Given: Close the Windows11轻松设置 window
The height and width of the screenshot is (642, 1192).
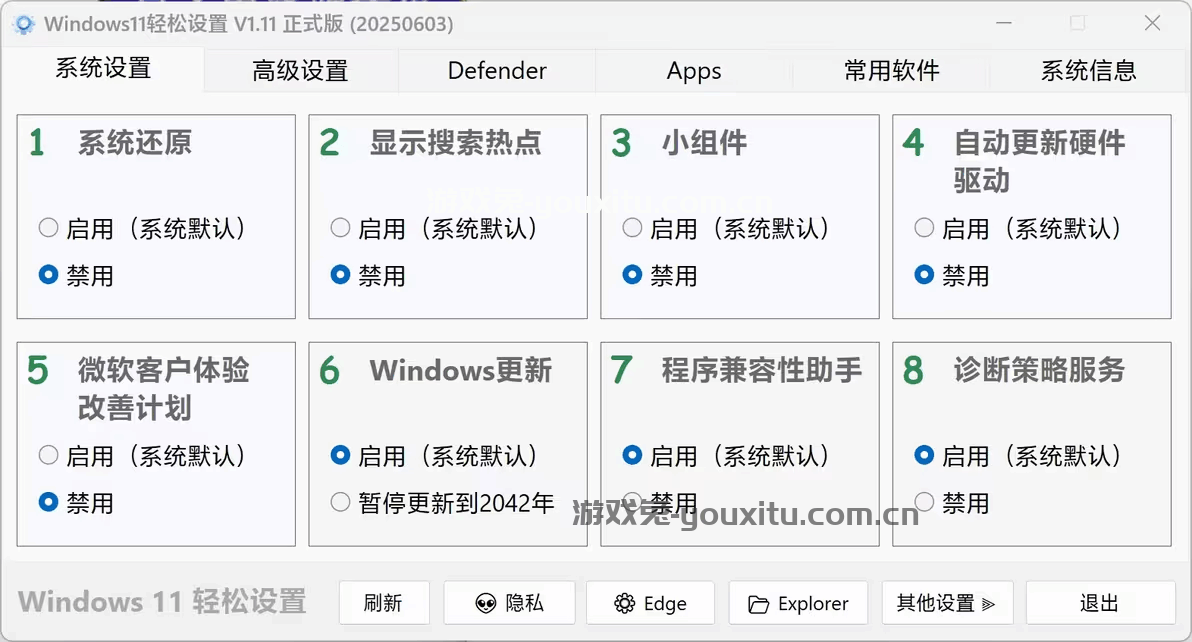Looking at the screenshot, I should pyautogui.click(x=1152, y=24).
